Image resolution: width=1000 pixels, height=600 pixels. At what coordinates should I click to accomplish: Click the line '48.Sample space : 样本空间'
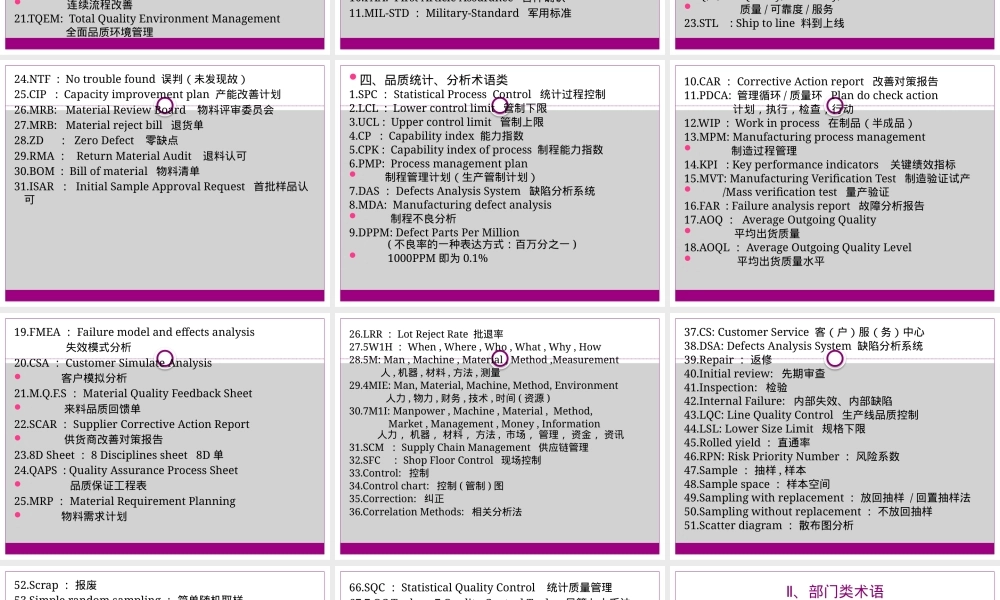[x=757, y=484]
